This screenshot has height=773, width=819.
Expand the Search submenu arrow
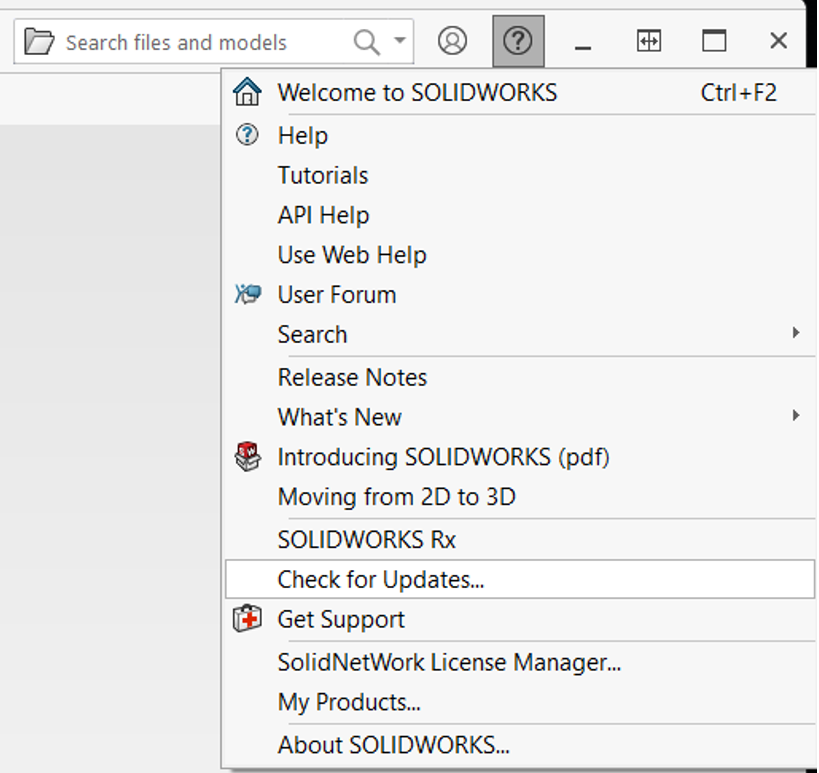coord(796,333)
